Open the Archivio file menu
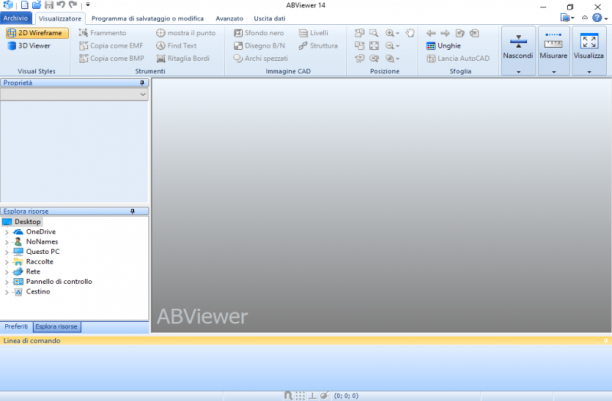 pyautogui.click(x=16, y=18)
